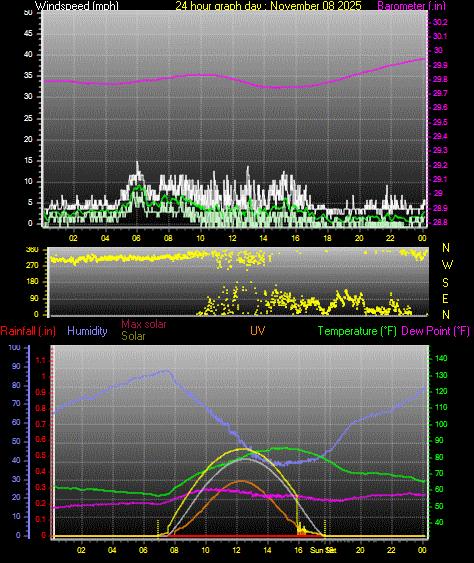Select the 140 temperature axis value
The height and width of the screenshot is (563, 474).
coord(441,358)
